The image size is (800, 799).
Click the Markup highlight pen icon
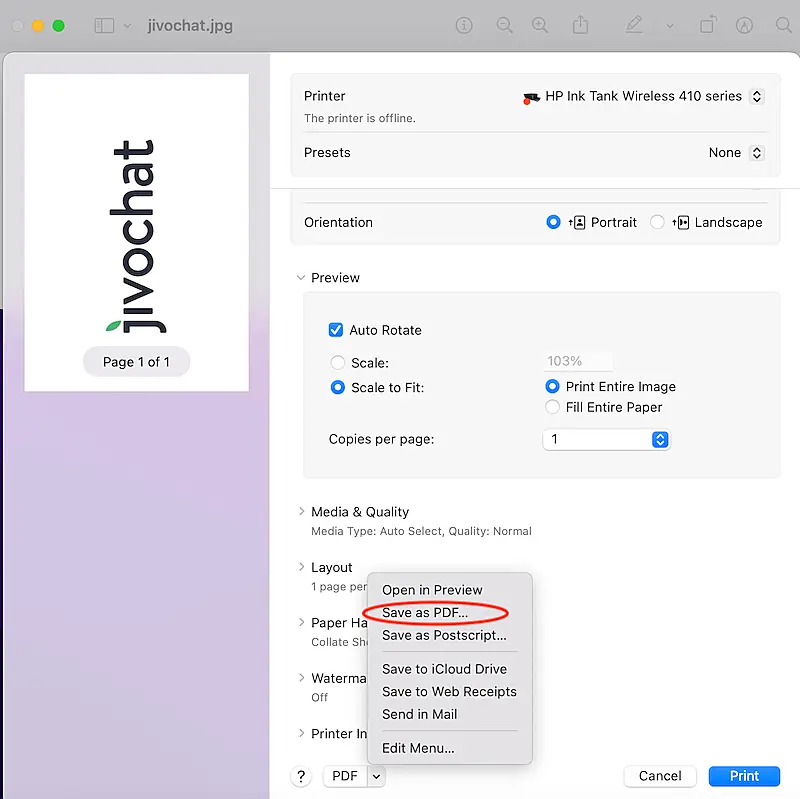(x=633, y=26)
